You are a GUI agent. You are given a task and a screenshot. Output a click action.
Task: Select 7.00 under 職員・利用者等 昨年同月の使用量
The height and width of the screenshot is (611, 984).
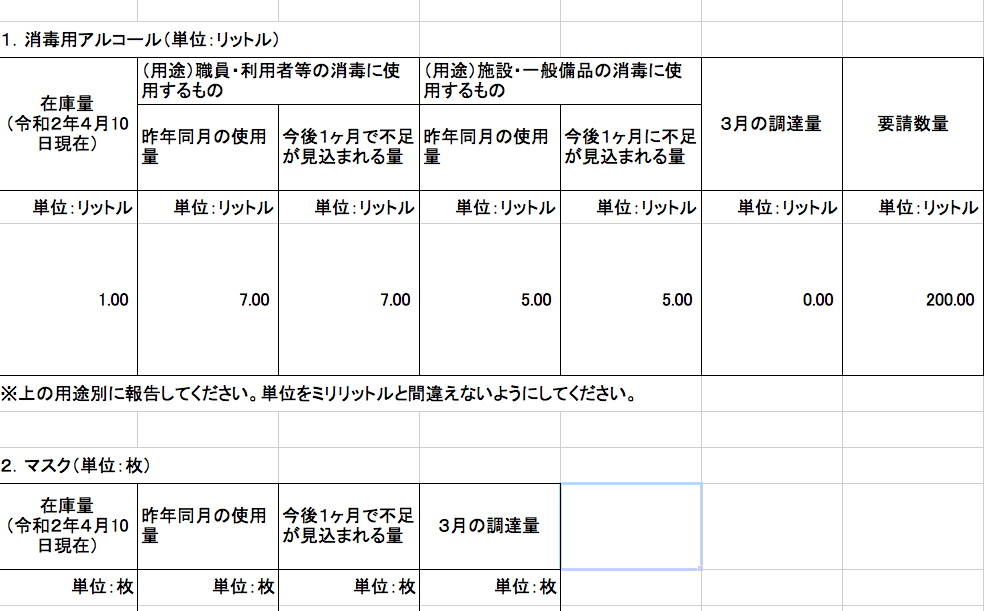208,299
